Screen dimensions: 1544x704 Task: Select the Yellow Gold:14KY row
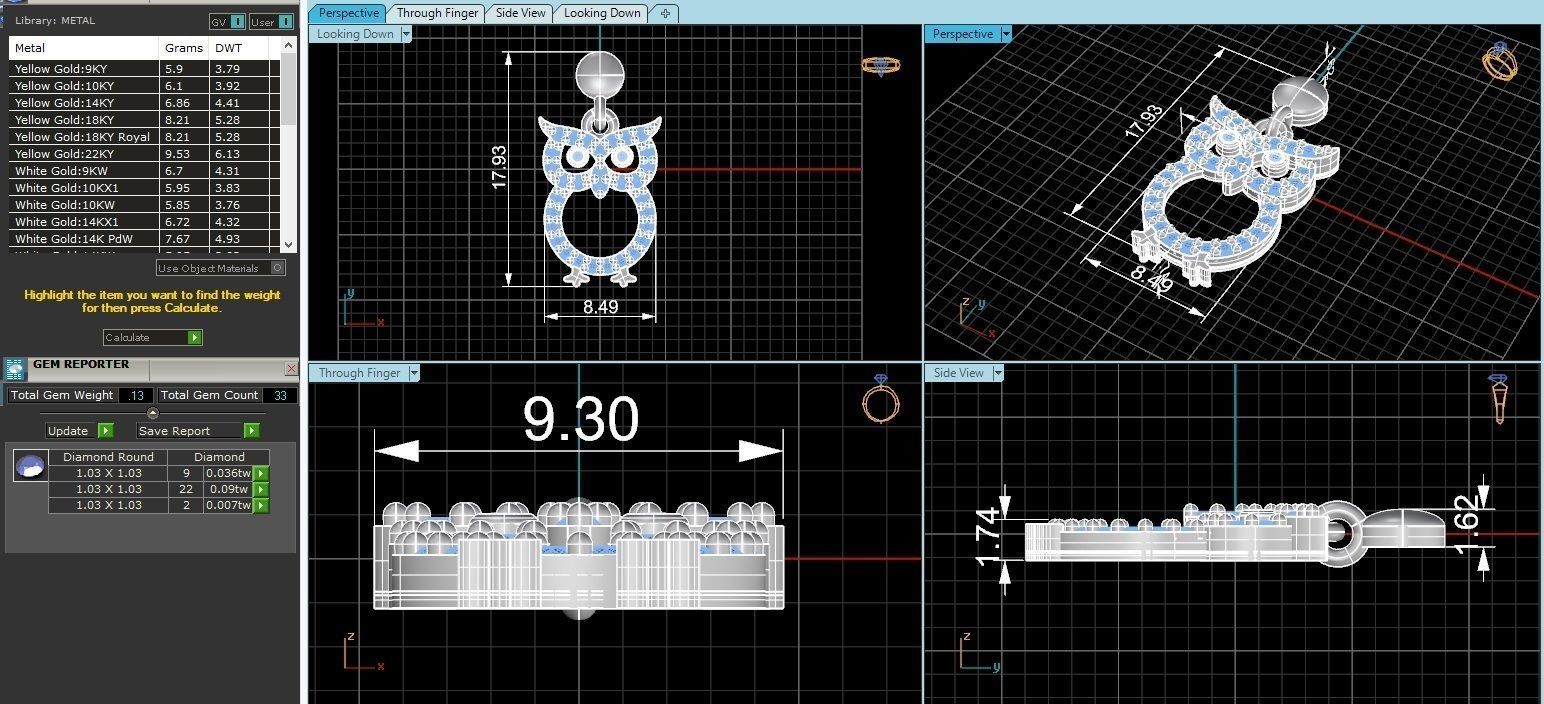(145, 103)
